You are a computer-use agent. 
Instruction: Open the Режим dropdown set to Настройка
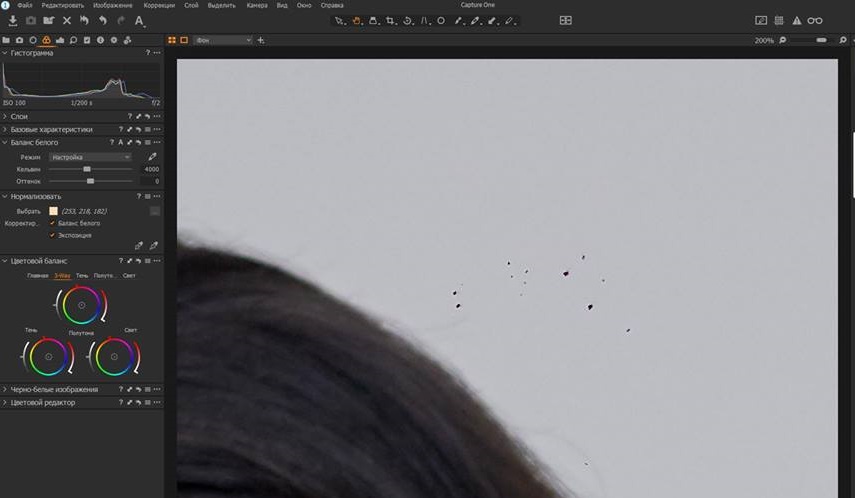pos(90,157)
